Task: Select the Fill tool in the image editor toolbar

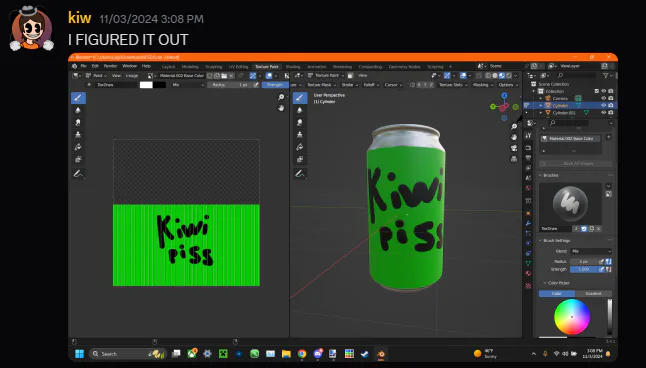Action: [x=78, y=147]
